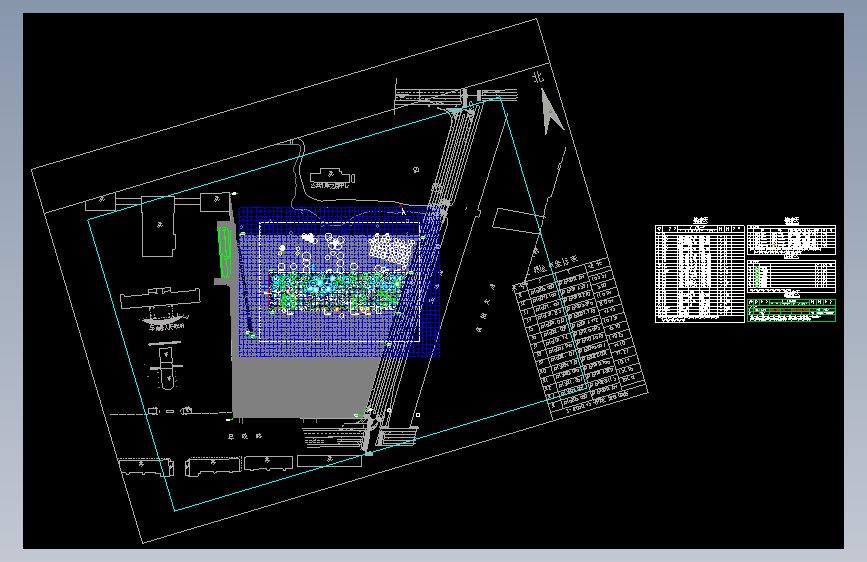
Task: Click the 北 label above the north arrow
Action: pos(538,77)
